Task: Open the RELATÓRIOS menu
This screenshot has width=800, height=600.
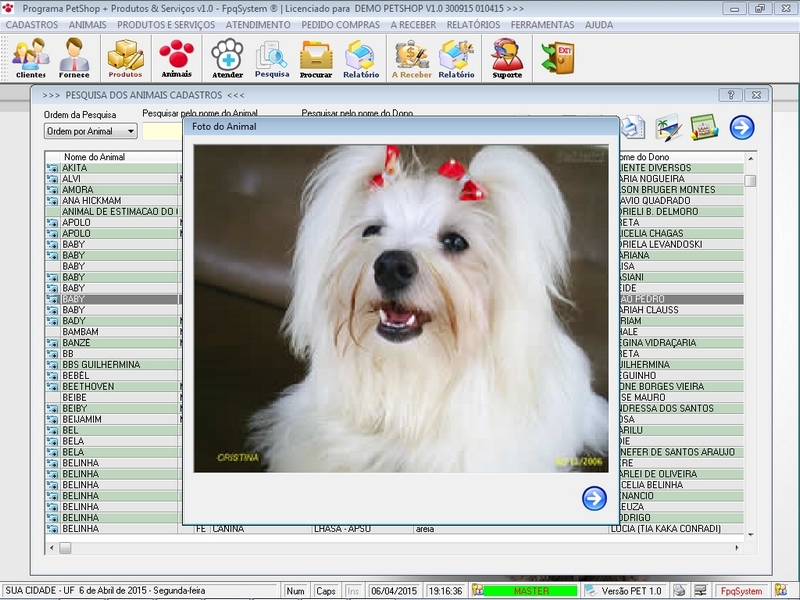Action: pos(474,24)
